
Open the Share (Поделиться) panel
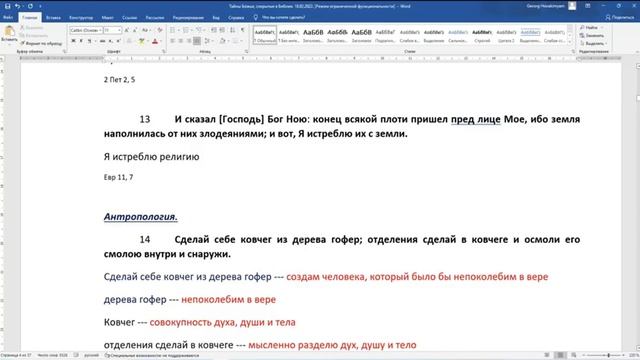click(620, 18)
